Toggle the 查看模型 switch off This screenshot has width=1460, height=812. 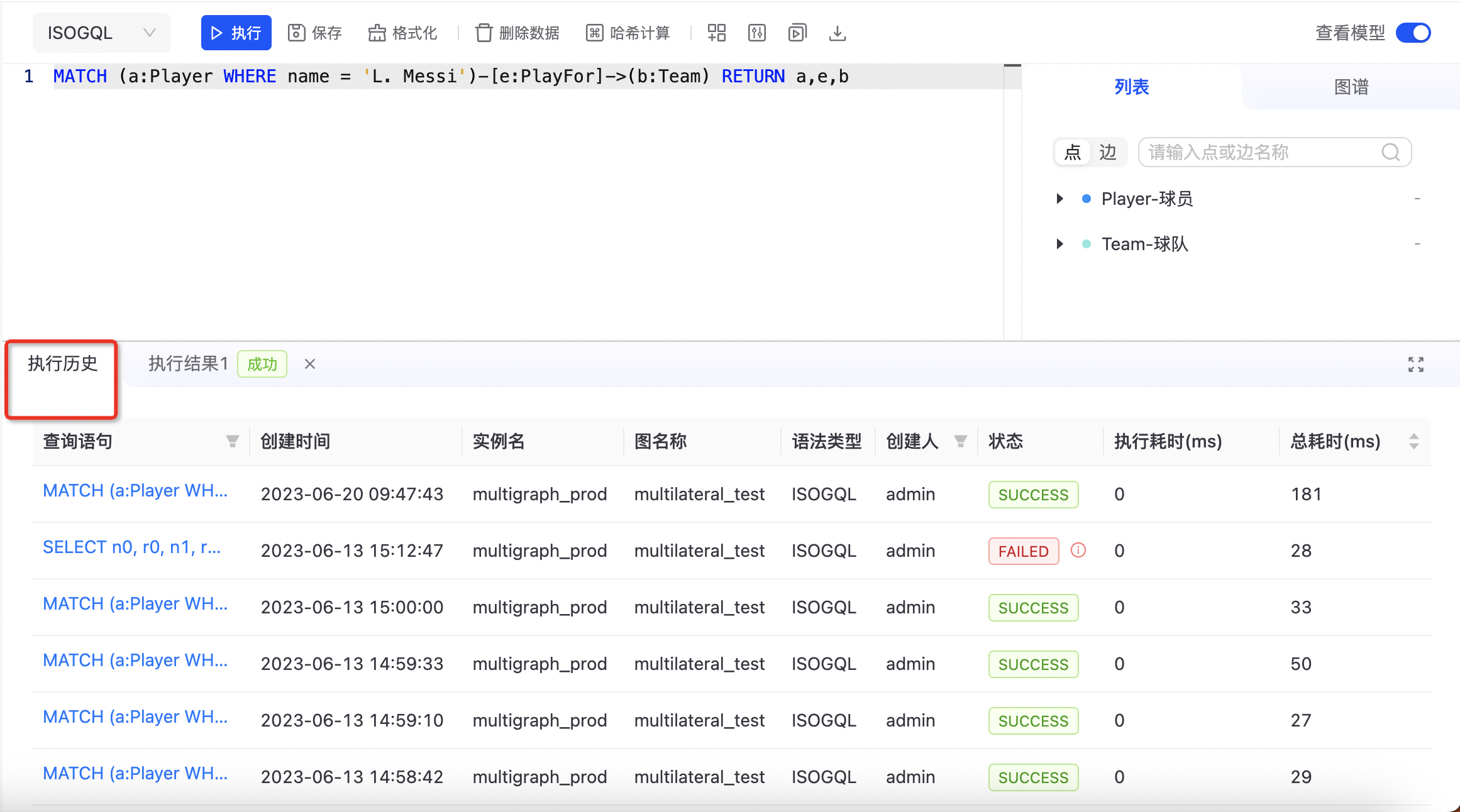pyautogui.click(x=1413, y=33)
